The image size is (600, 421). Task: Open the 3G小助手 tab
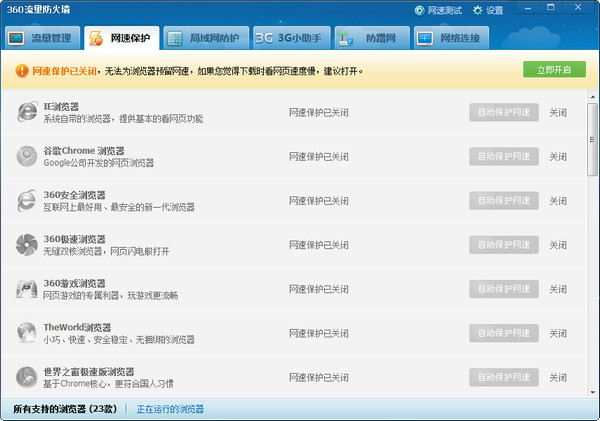[x=292, y=38]
